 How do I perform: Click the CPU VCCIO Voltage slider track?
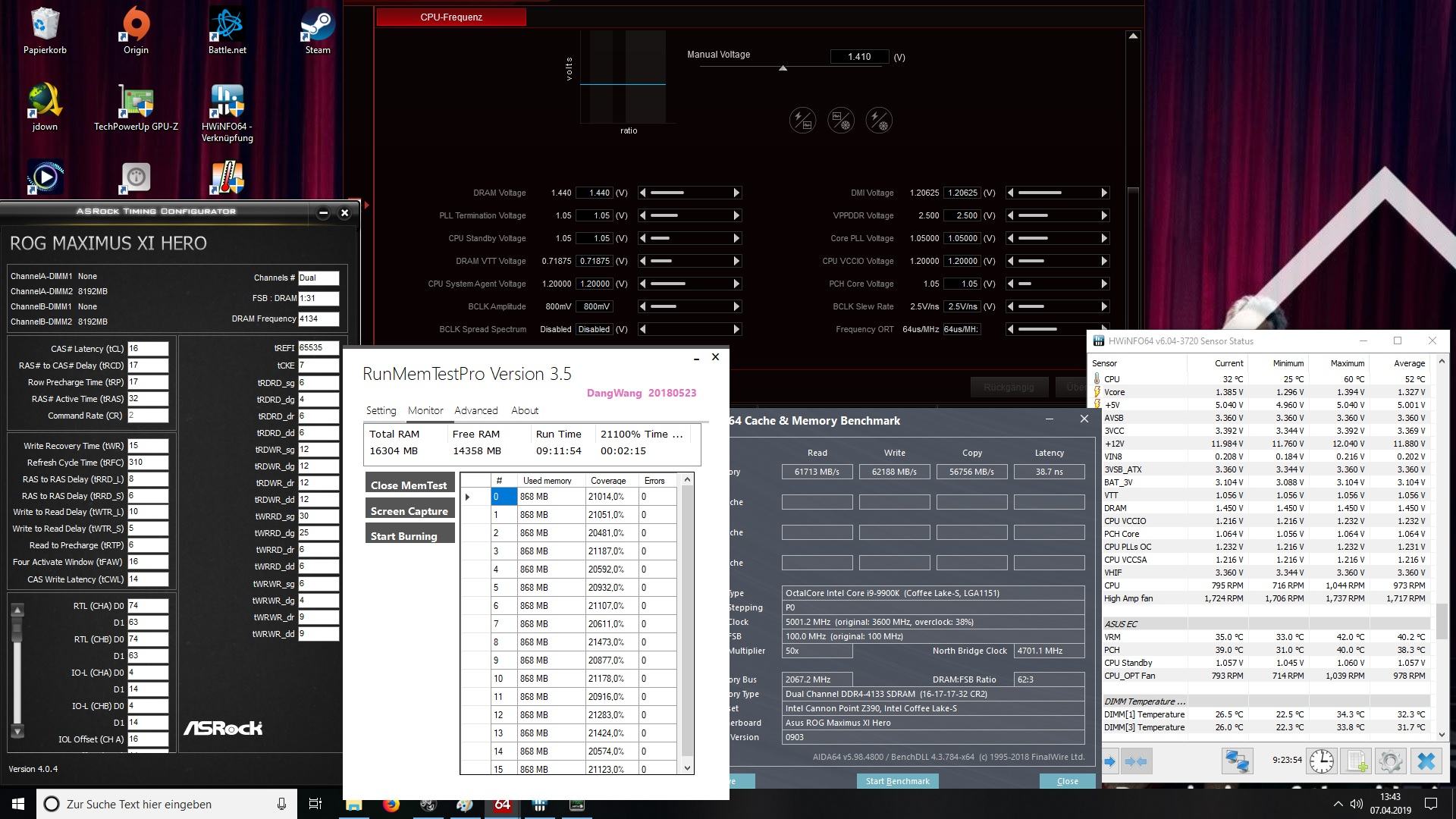[x=1059, y=261]
